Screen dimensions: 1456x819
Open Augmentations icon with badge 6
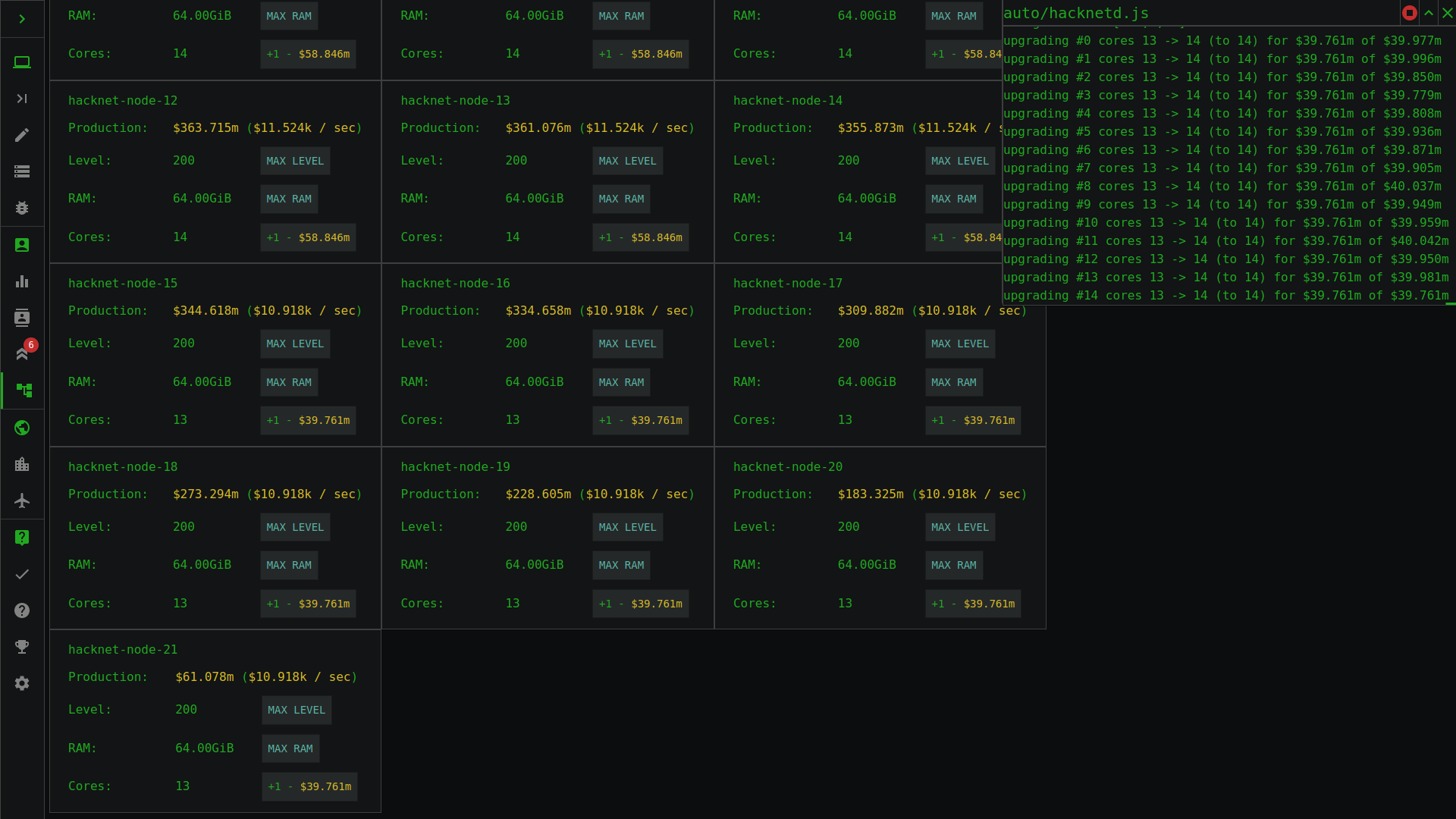[x=22, y=354]
